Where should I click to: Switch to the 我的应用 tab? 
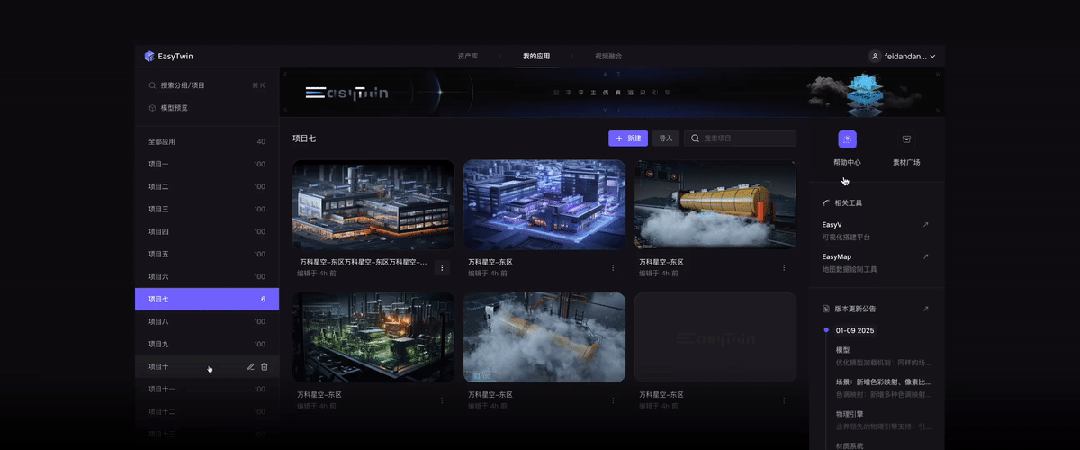coord(537,56)
